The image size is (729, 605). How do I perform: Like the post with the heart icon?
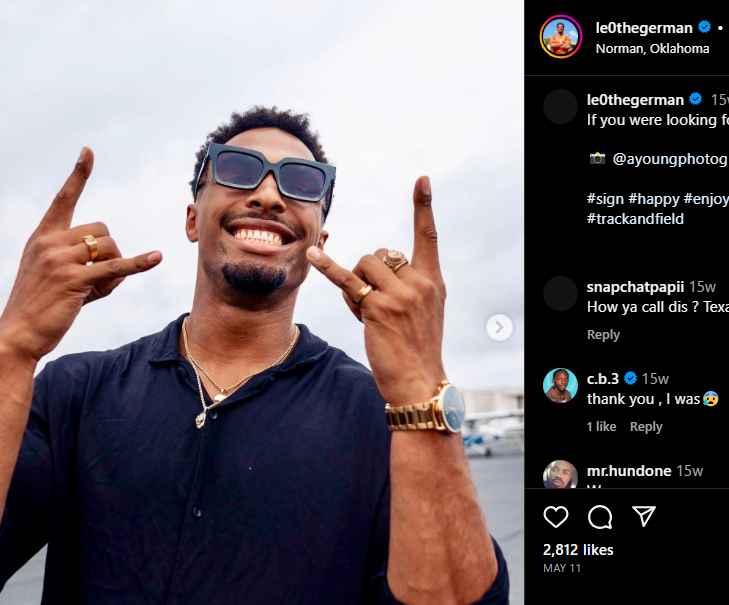[x=556, y=517]
